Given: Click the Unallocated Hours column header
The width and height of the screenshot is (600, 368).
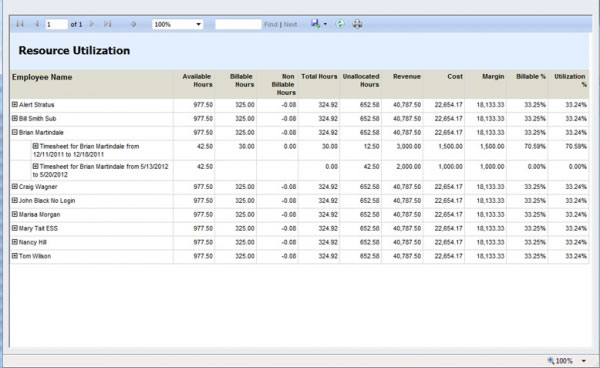Looking at the screenshot, I should (361, 80).
